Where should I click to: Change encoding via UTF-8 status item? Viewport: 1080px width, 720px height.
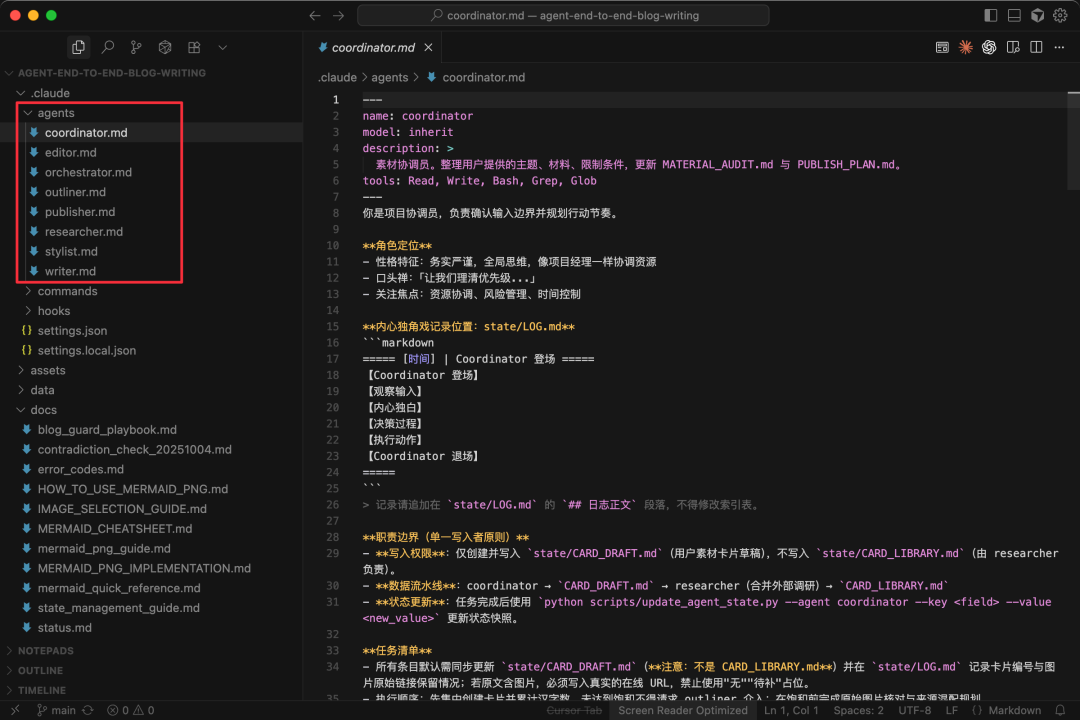[914, 710]
